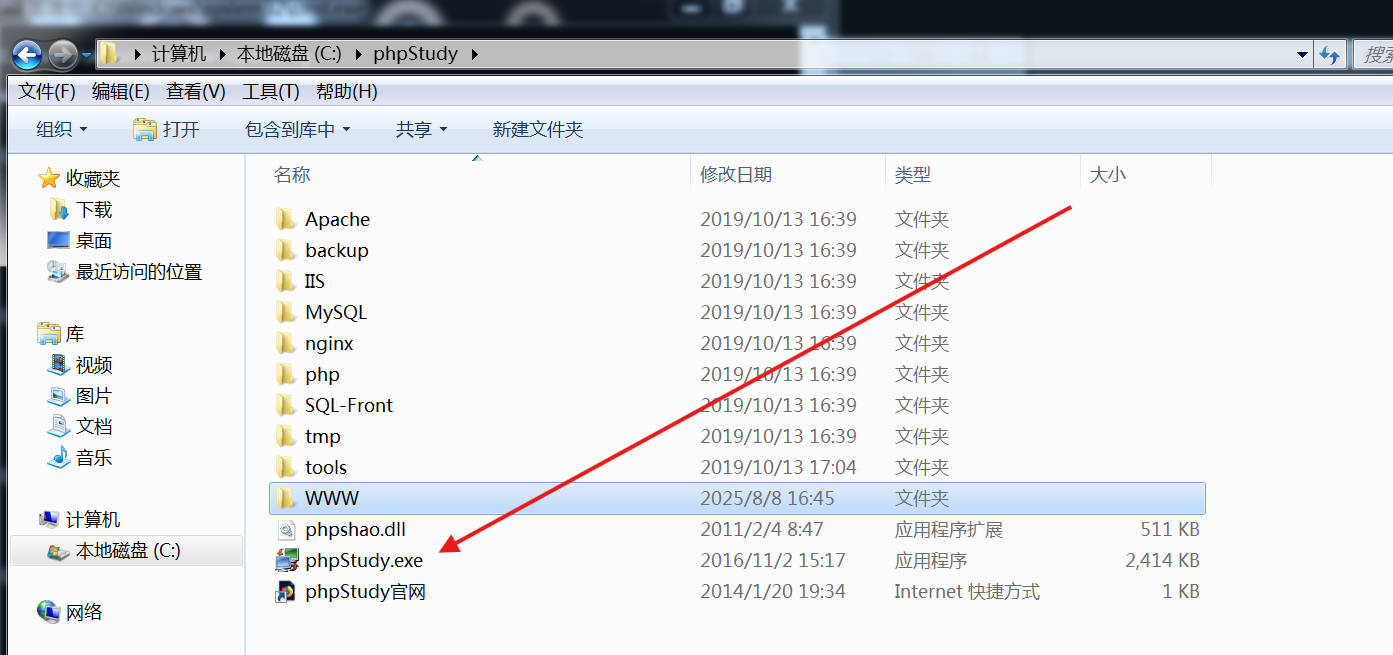The image size is (1393, 655).
Task: Select the tools folder icon
Action: click(x=287, y=467)
